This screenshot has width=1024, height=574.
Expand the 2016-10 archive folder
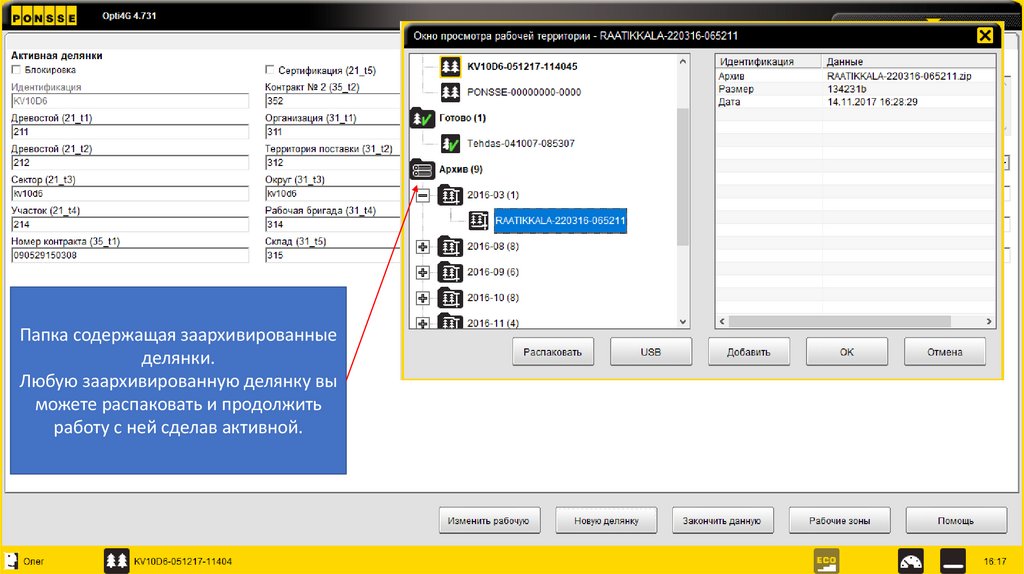[423, 298]
